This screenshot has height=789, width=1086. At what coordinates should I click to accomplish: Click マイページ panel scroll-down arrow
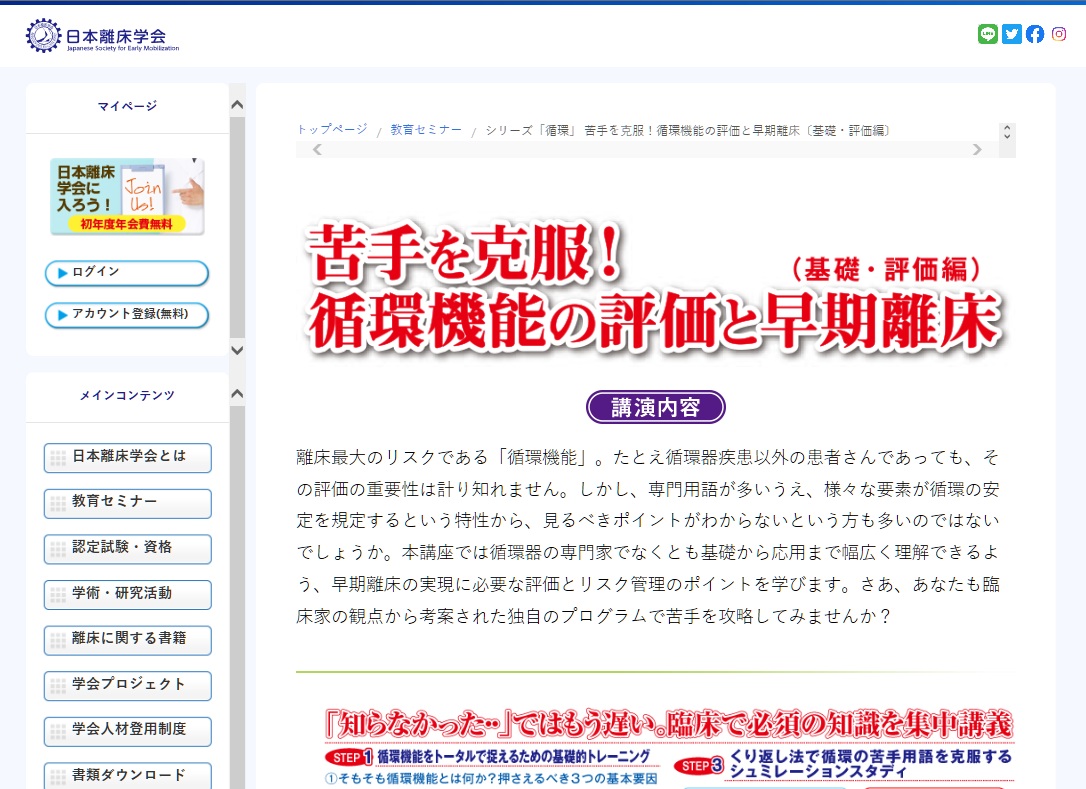click(x=237, y=350)
